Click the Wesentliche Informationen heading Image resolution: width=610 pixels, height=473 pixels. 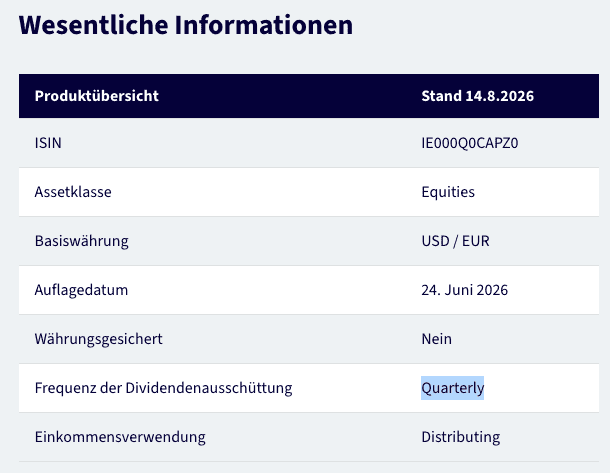(x=186, y=25)
